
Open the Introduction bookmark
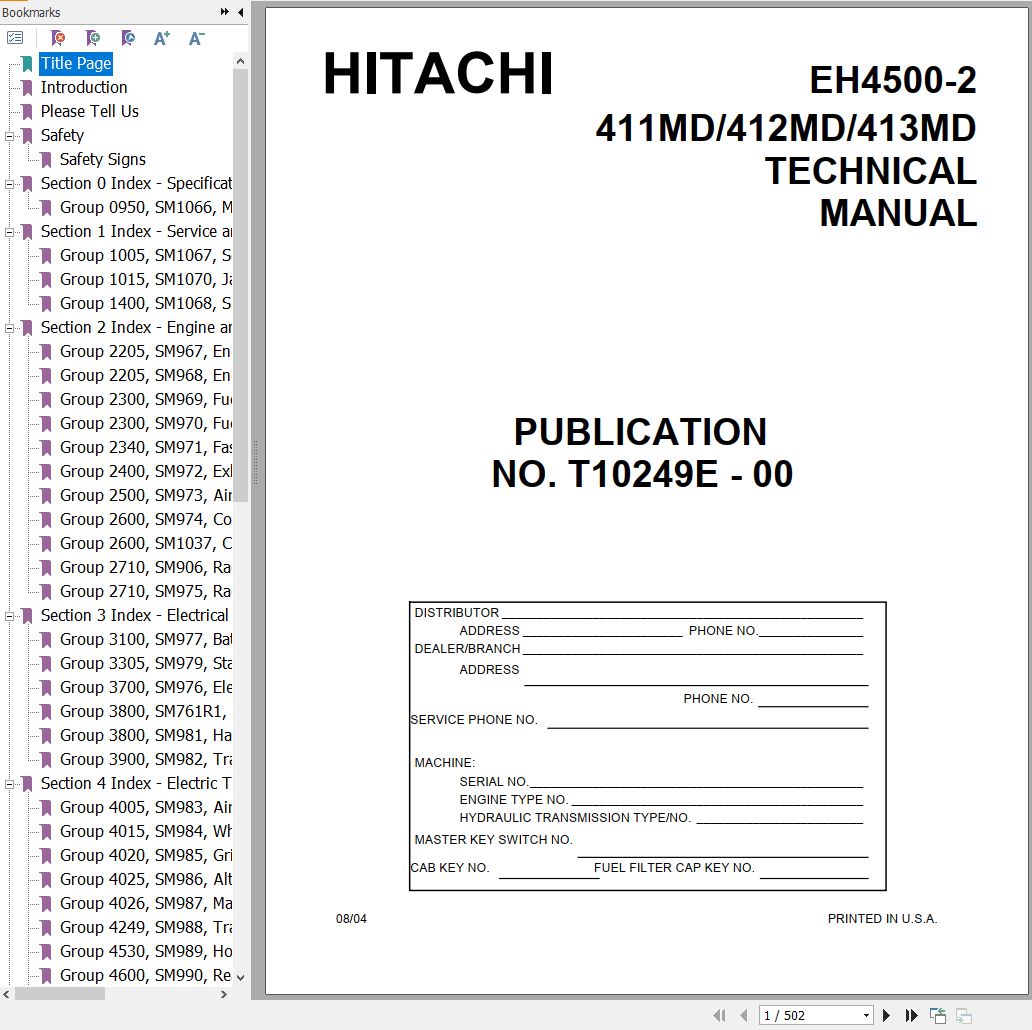[x=84, y=88]
